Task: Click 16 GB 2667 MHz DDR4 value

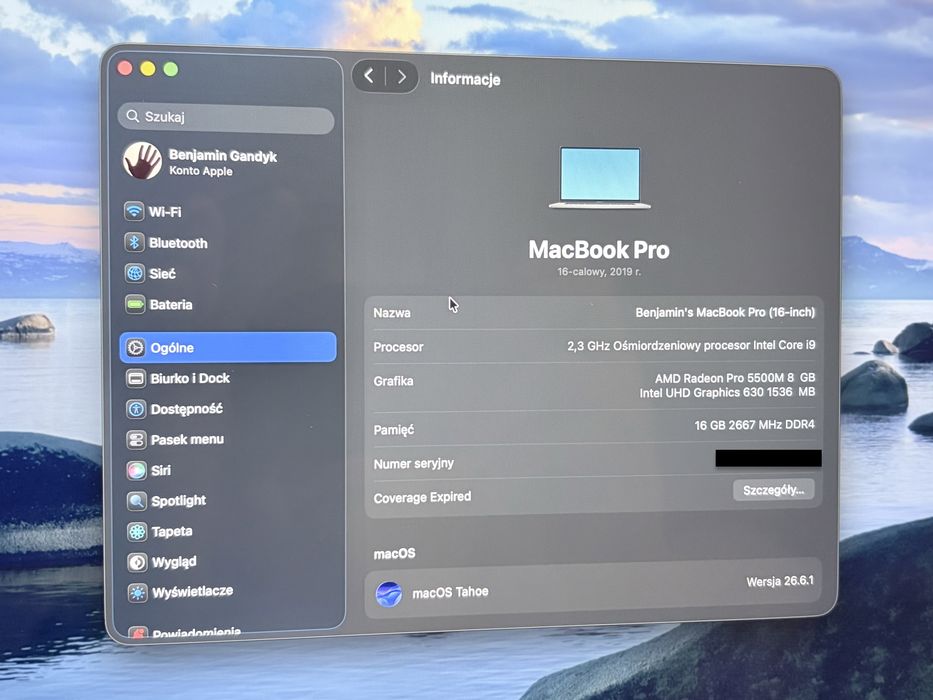Action: pos(754,425)
